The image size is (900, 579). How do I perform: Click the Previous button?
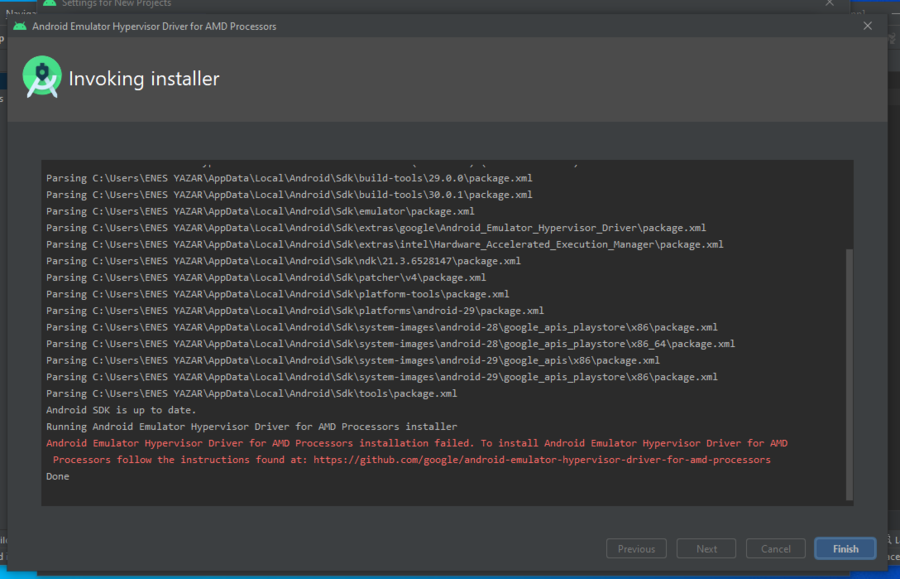pos(636,549)
